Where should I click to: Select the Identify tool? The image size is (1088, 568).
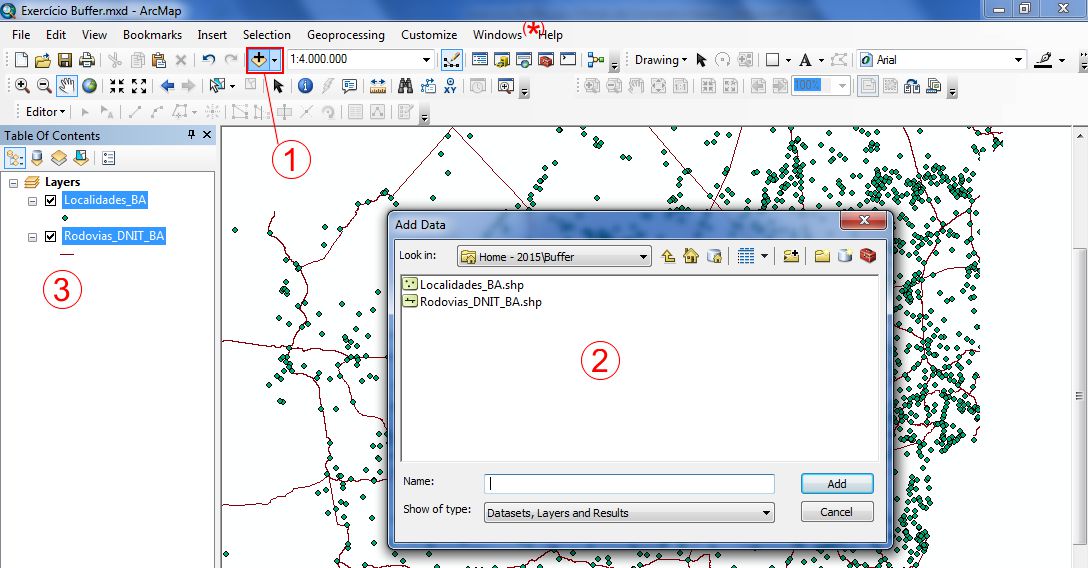pos(305,86)
